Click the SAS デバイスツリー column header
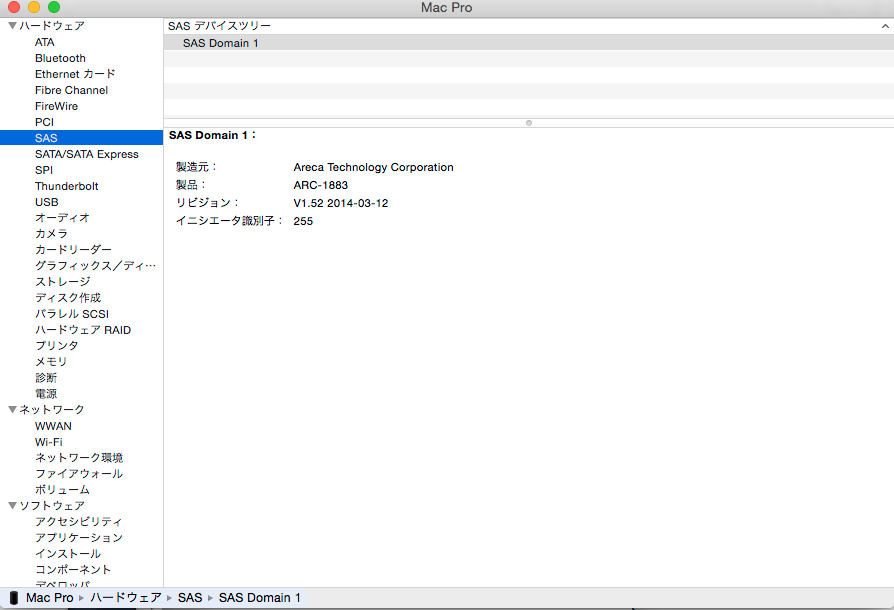The image size is (894, 610). (529, 26)
